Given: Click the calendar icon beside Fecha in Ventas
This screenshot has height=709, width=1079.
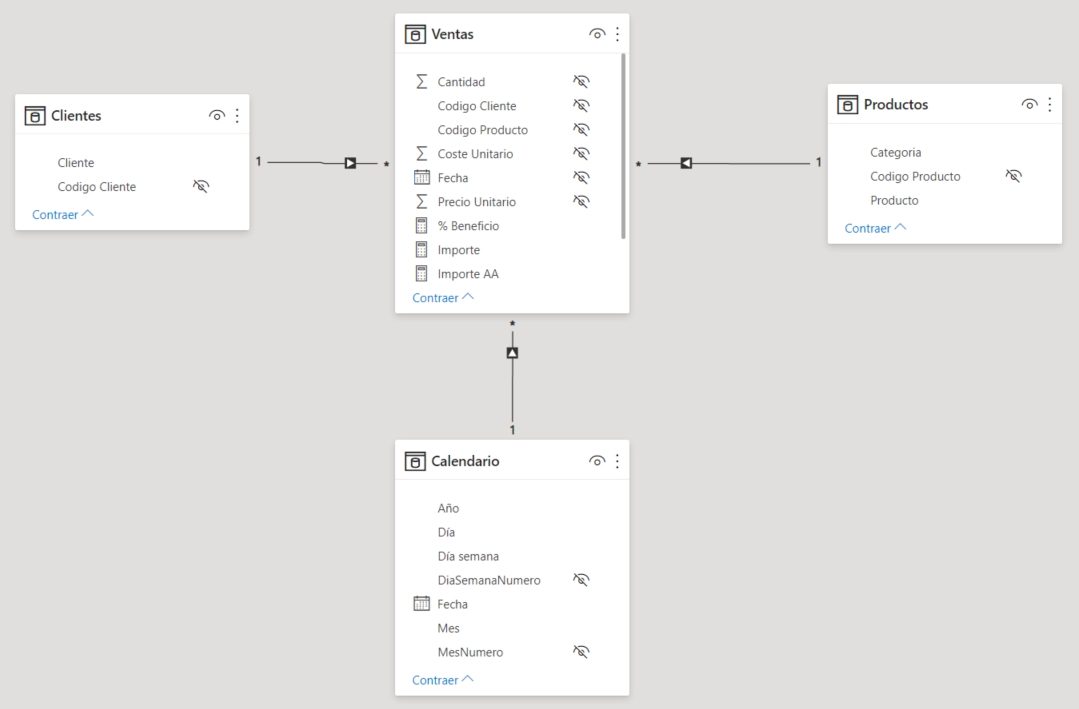Looking at the screenshot, I should coord(421,177).
